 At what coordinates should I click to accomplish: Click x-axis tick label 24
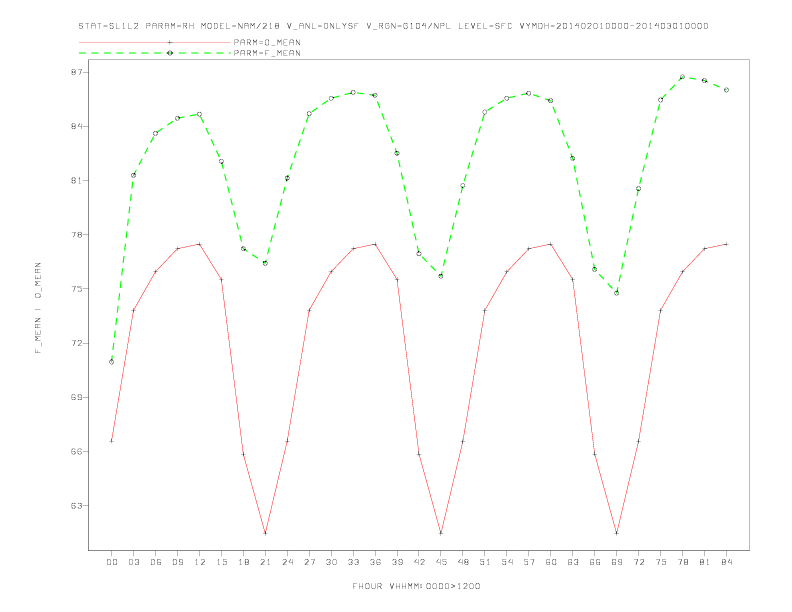pos(287,562)
